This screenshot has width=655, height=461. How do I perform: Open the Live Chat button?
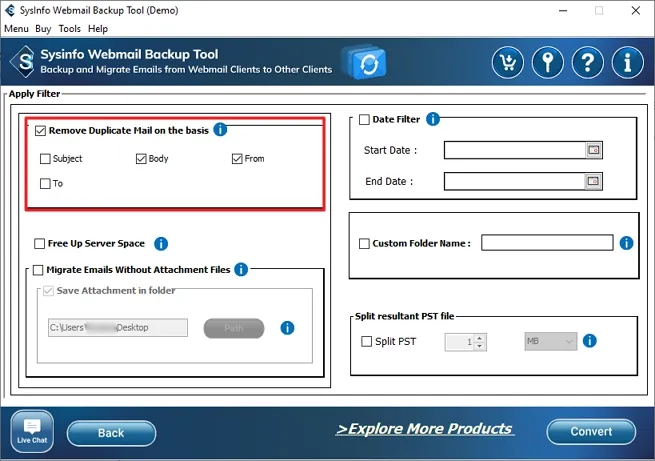pyautogui.click(x=32, y=431)
